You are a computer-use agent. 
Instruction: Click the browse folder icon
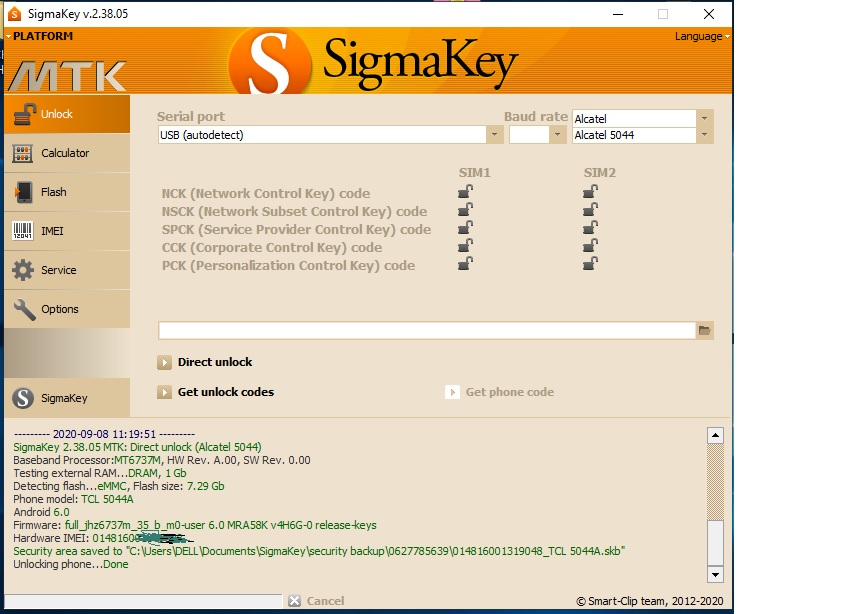point(705,331)
